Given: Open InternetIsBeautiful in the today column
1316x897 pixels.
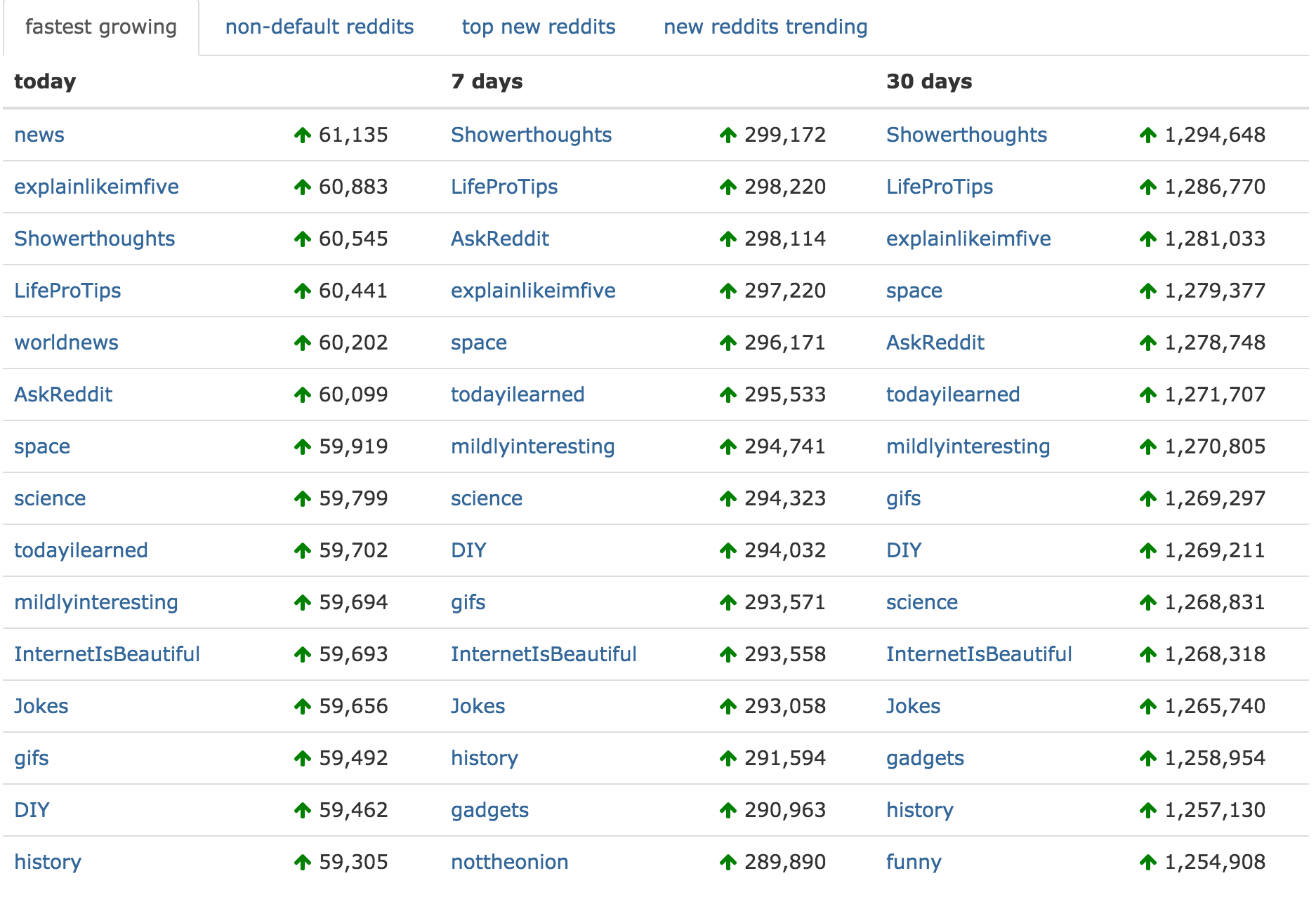Looking at the screenshot, I should point(107,654).
